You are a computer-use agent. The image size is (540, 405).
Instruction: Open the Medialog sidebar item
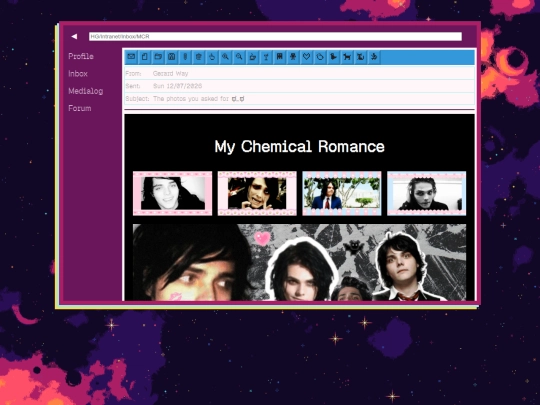pos(86,91)
